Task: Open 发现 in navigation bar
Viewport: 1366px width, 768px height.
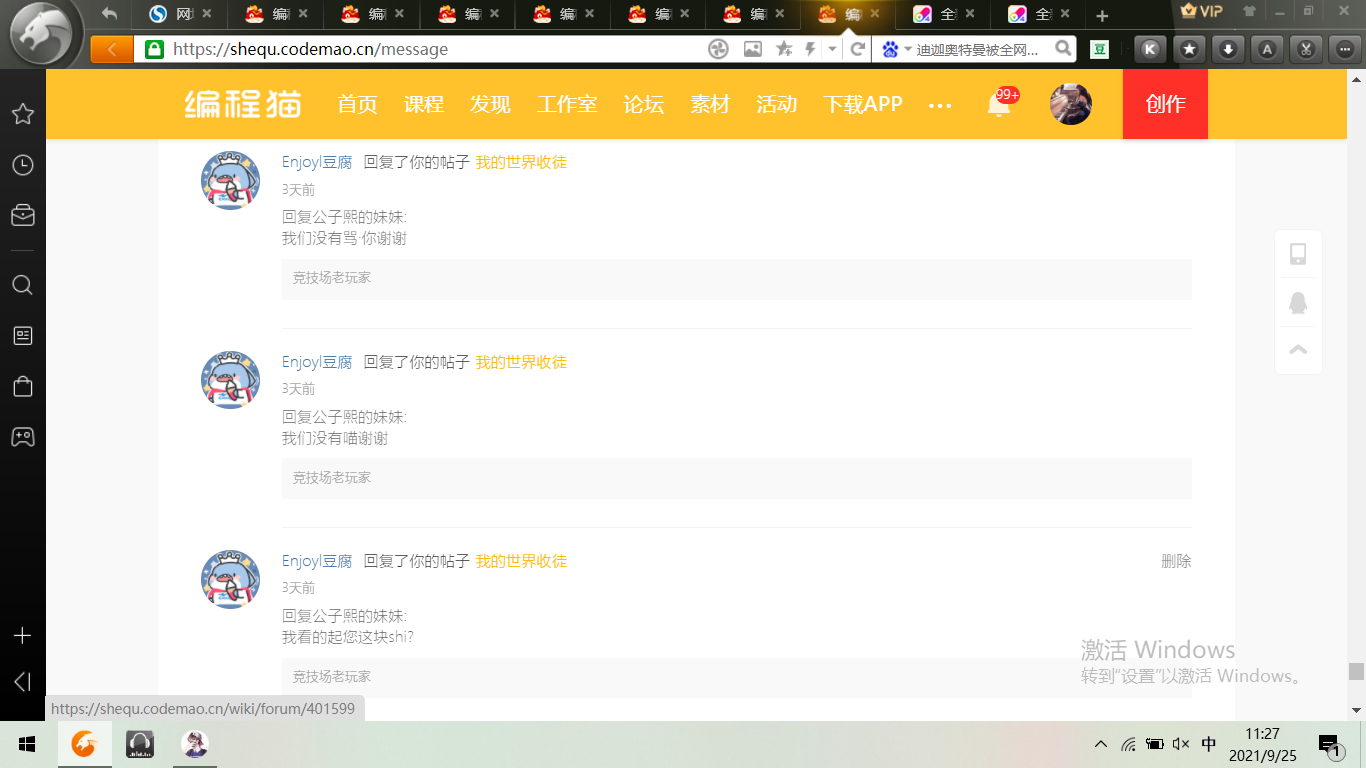Action: tap(490, 104)
